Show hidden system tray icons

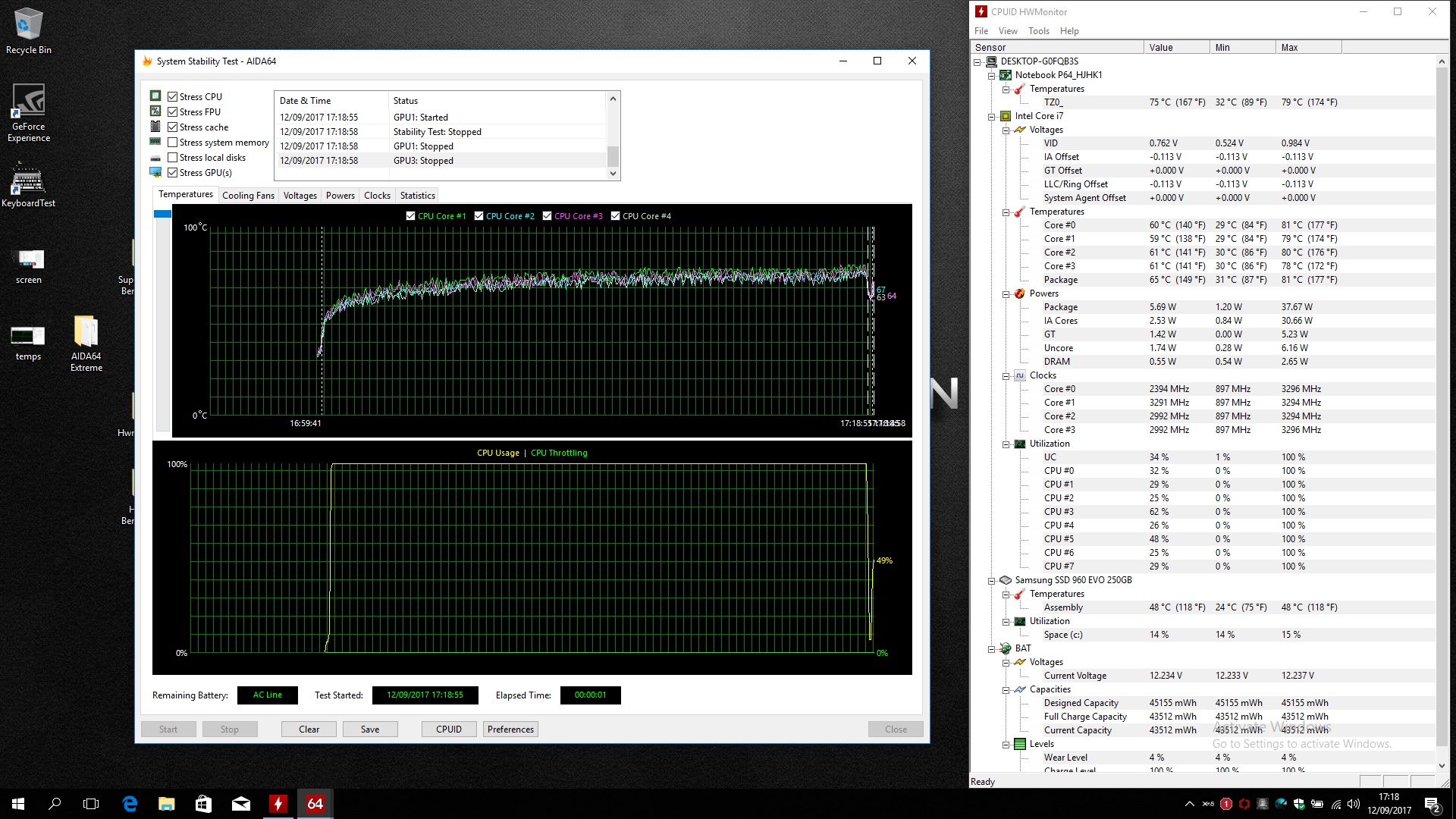1189,804
